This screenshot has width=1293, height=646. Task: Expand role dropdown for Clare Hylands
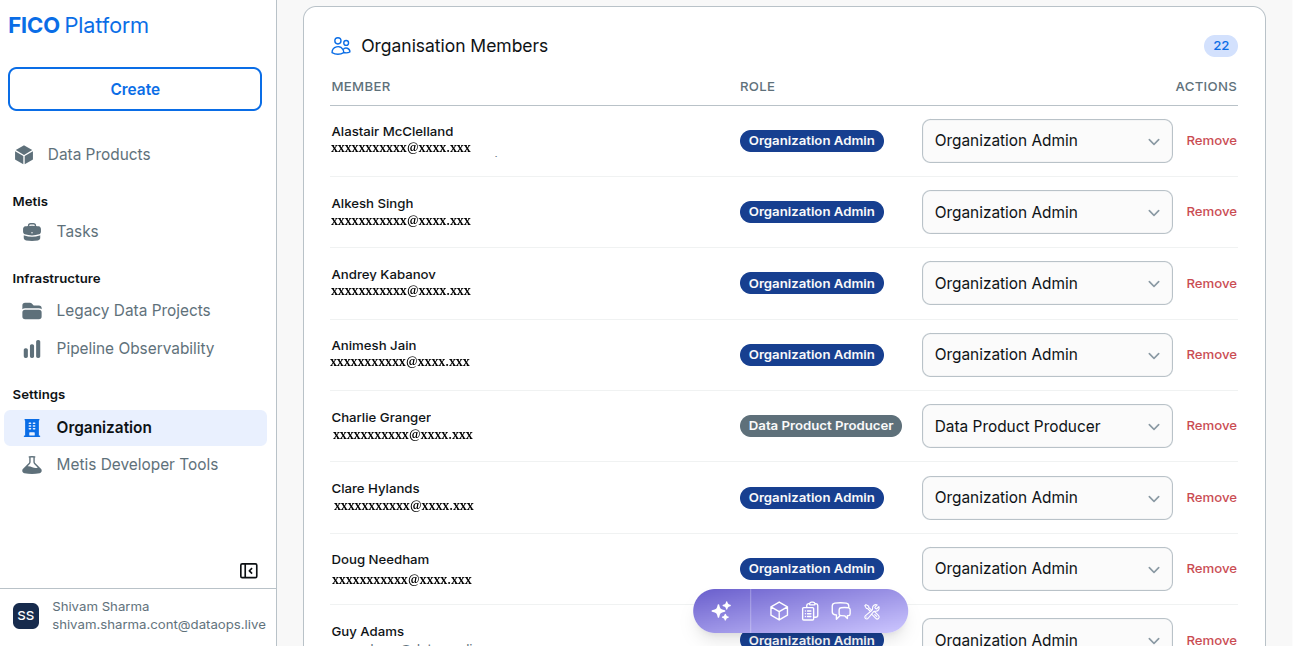pyautogui.click(x=1047, y=498)
